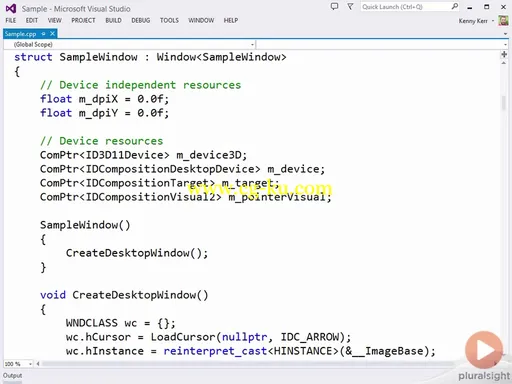The width and height of the screenshot is (512, 384).
Task: Click on IDCompositionTarget type name
Action: [x=147, y=183]
